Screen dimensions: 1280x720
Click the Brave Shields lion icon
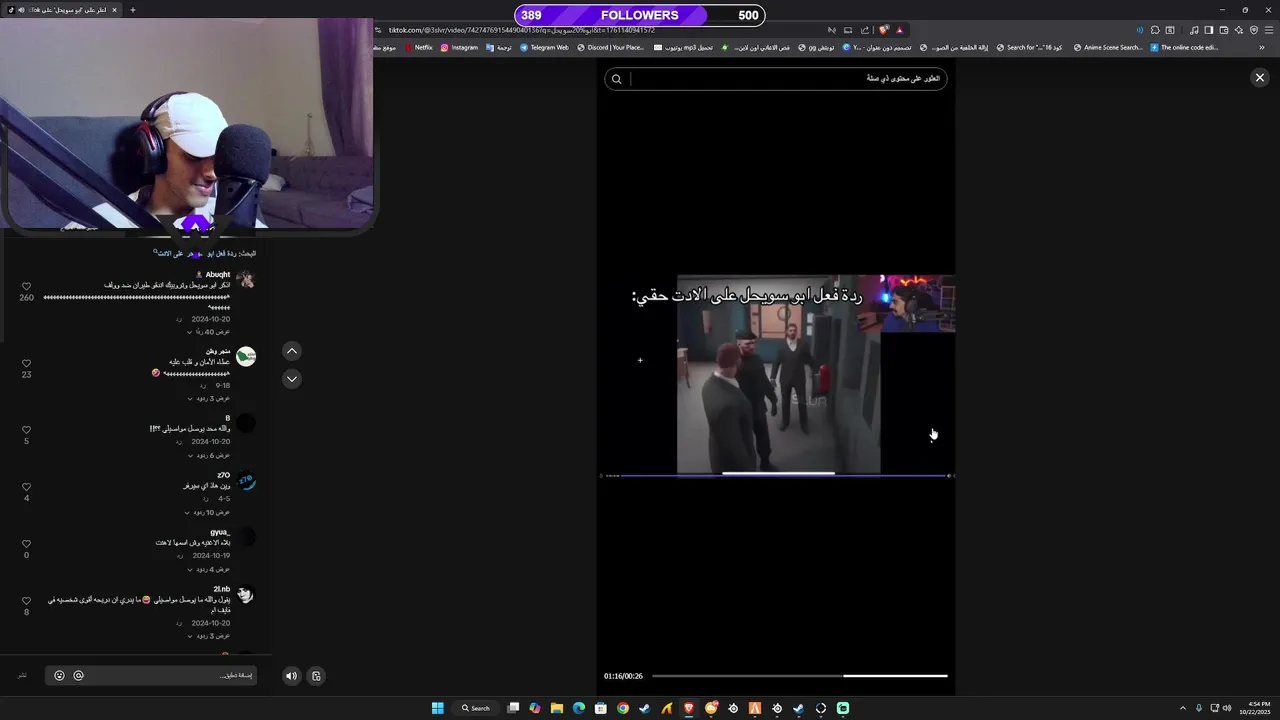coord(883,30)
